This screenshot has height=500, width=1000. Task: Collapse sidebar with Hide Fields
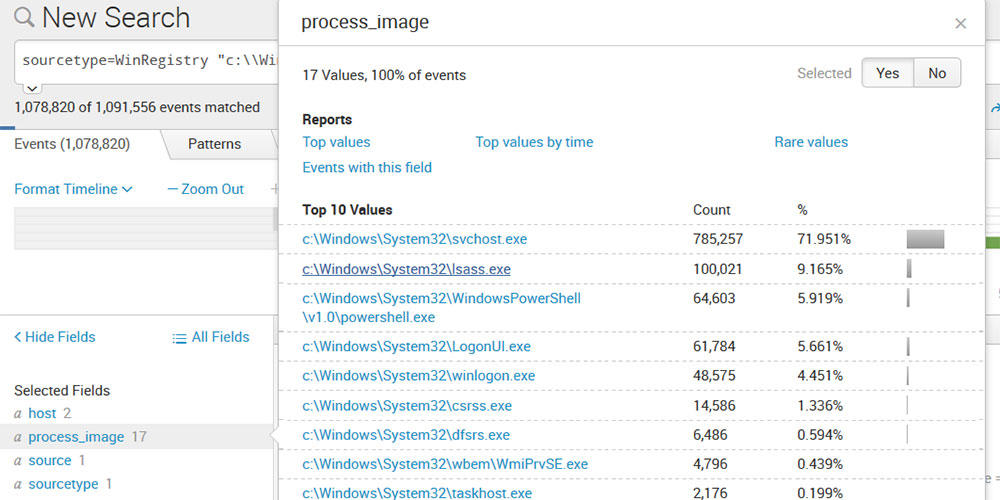pyautogui.click(x=55, y=337)
